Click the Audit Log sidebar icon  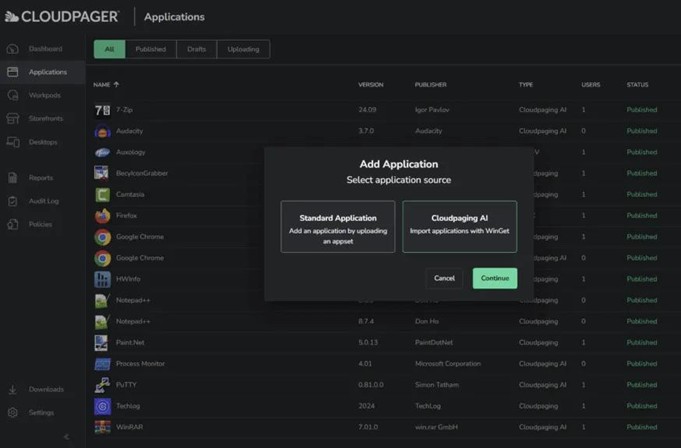(x=12, y=201)
